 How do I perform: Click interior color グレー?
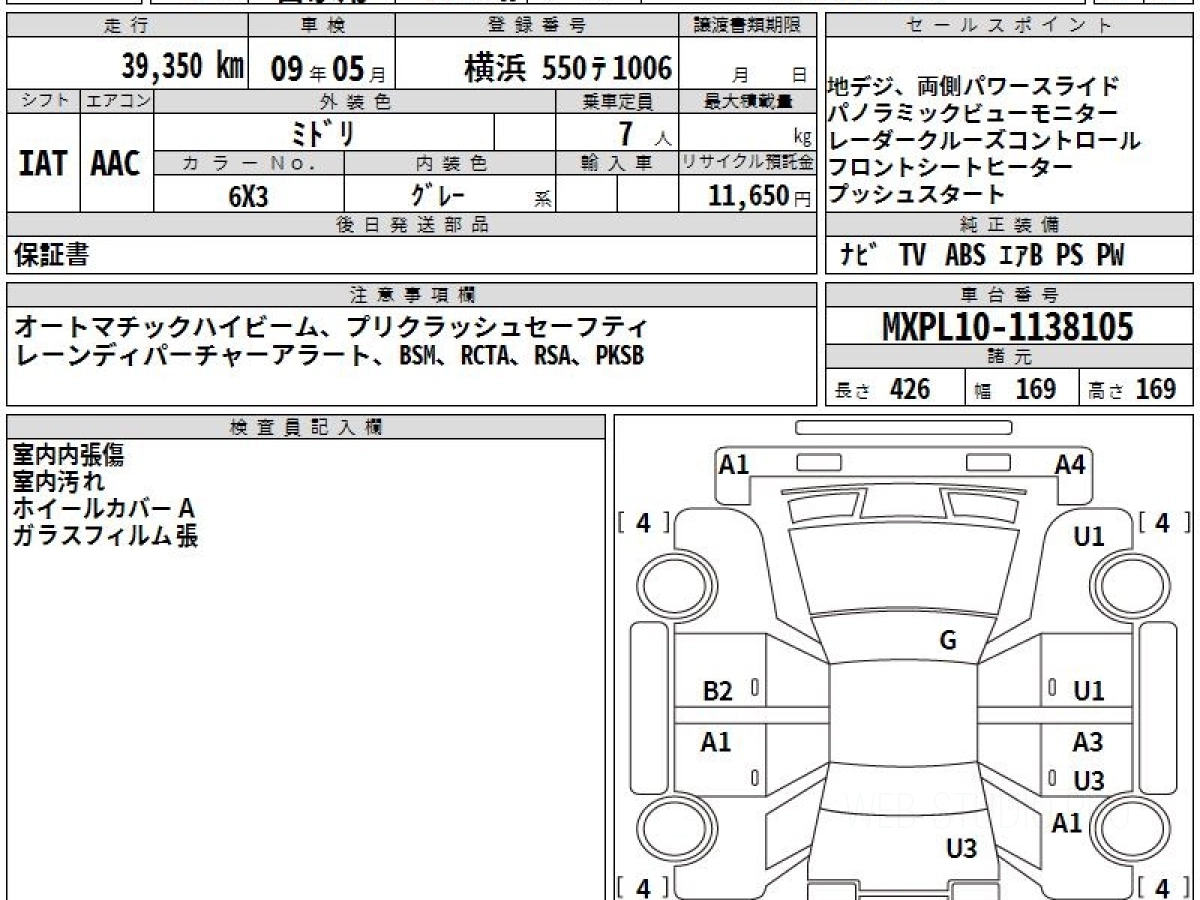(x=438, y=195)
